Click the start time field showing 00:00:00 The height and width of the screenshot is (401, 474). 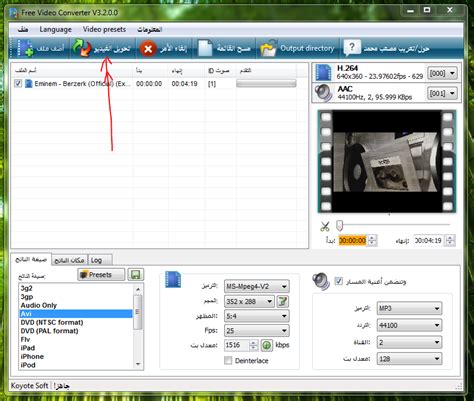click(352, 240)
